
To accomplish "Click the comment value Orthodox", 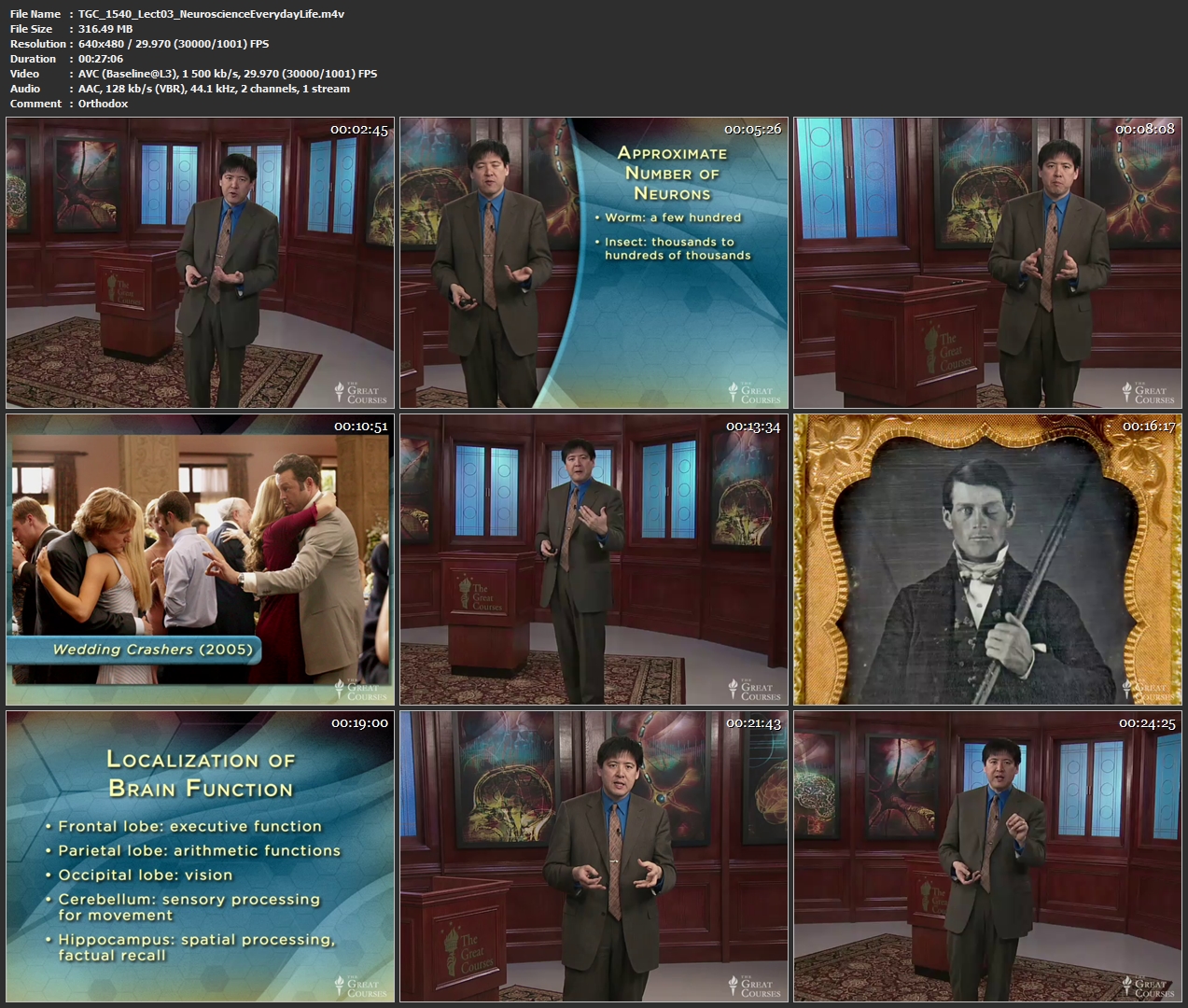I will 103,104.
